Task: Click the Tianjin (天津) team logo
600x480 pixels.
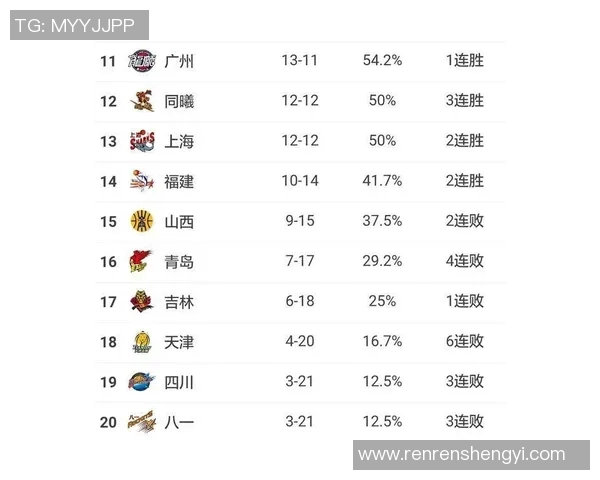Action: click(142, 342)
